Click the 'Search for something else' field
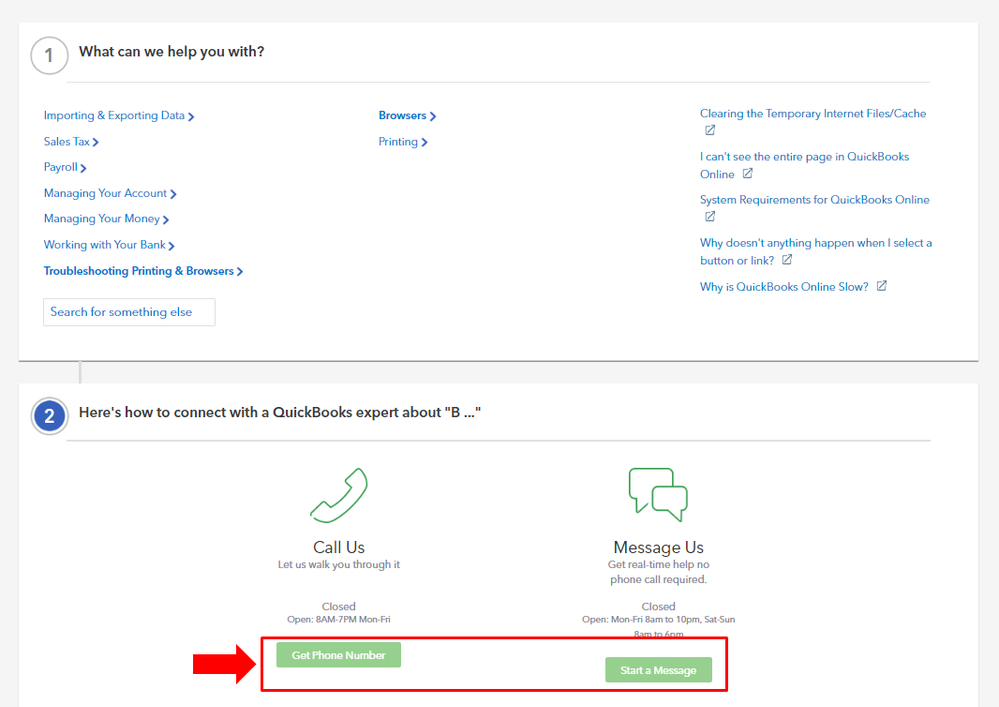The image size is (999, 707). coord(129,312)
